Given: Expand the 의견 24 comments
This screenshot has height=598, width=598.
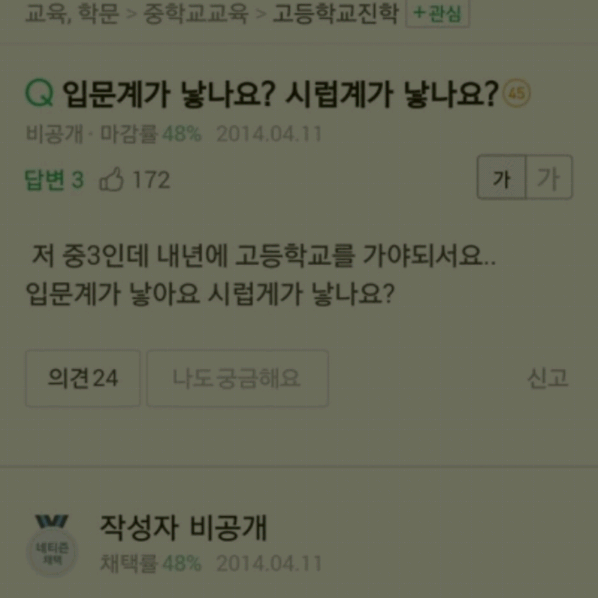Looking at the screenshot, I should tap(83, 378).
